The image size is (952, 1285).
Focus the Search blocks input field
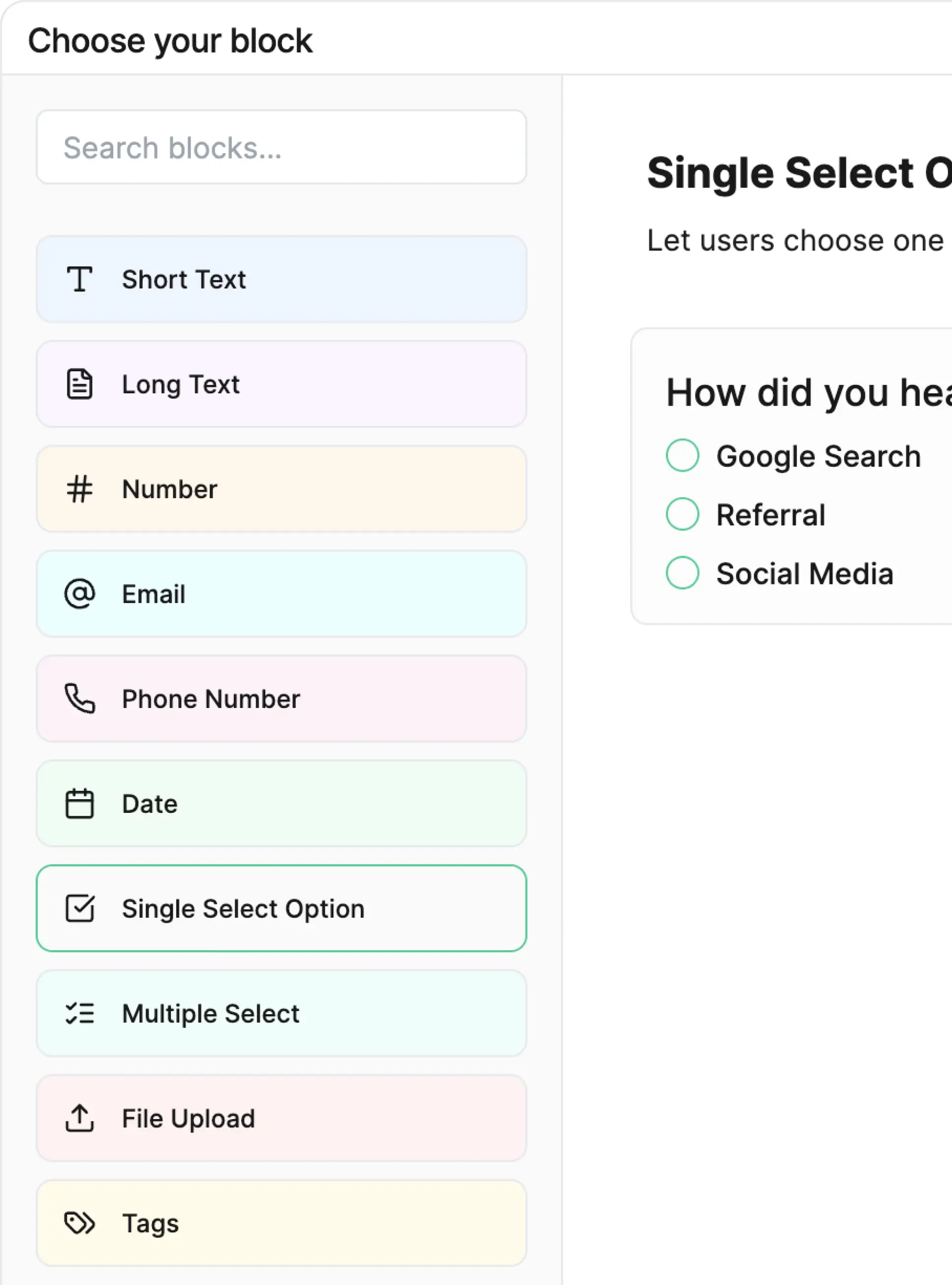coord(282,148)
